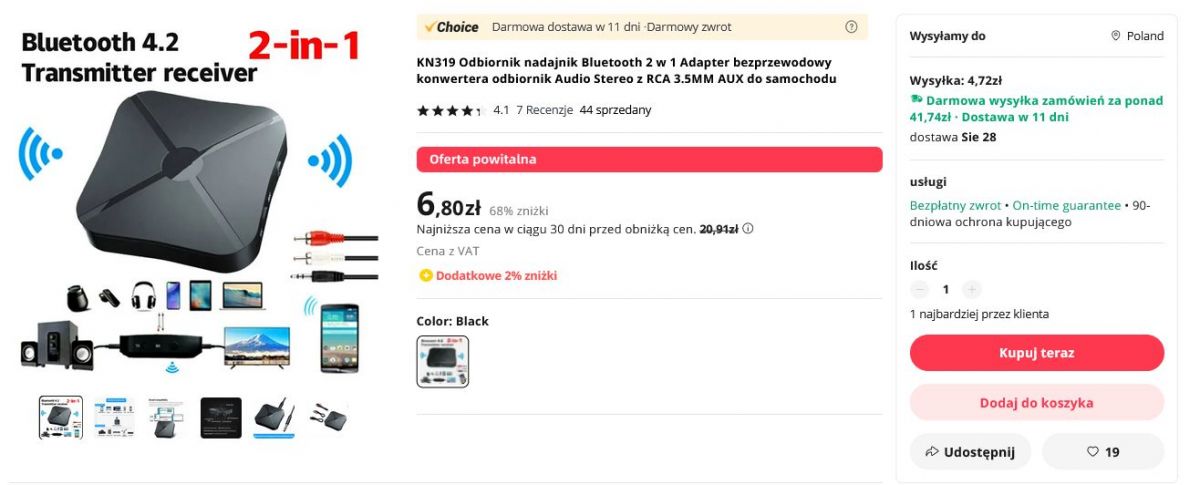
Task: Click the info icon beside the 20,91zł price
Action: (x=748, y=229)
